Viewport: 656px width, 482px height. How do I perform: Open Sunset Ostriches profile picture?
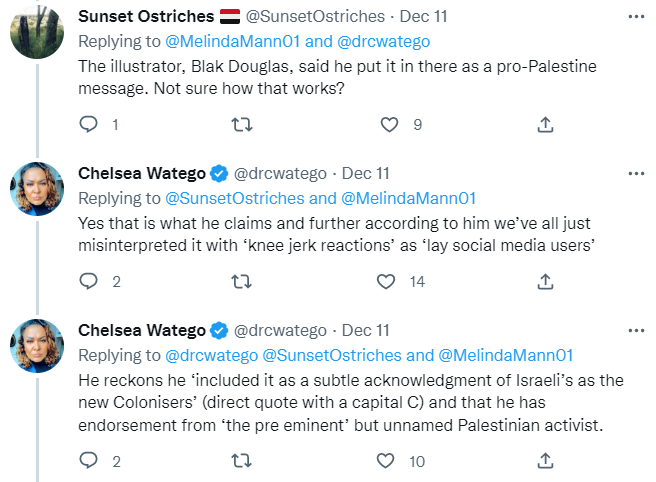[37, 31]
